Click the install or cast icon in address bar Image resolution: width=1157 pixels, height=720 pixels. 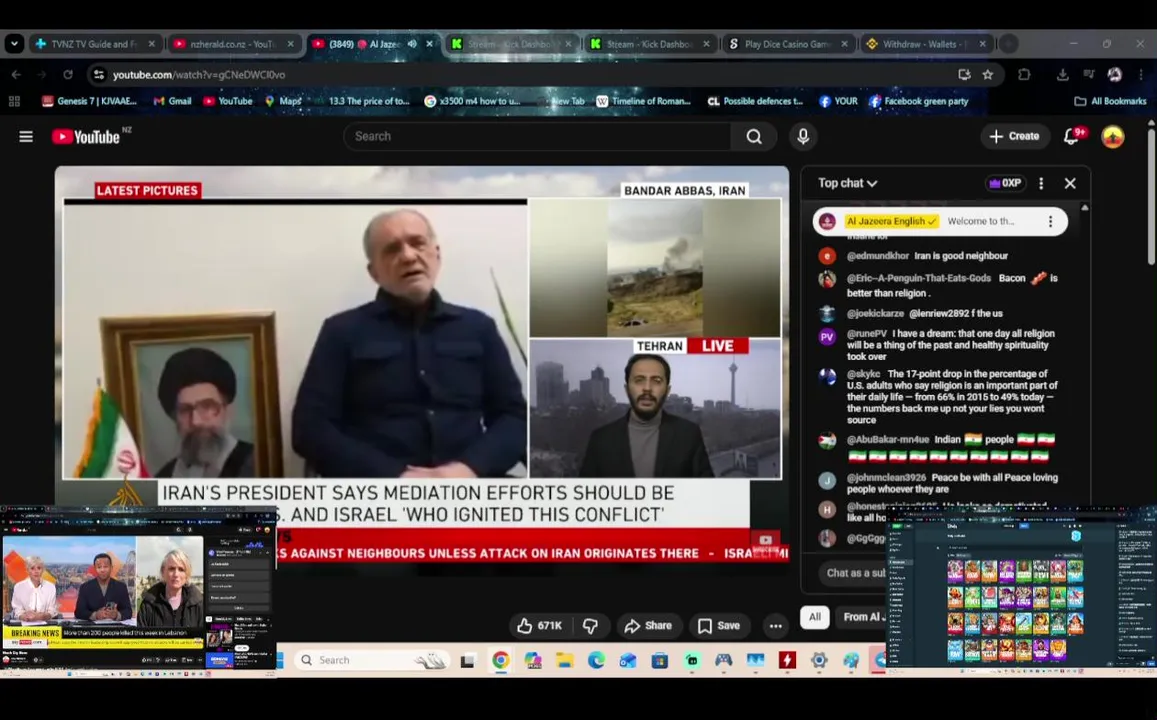click(964, 75)
